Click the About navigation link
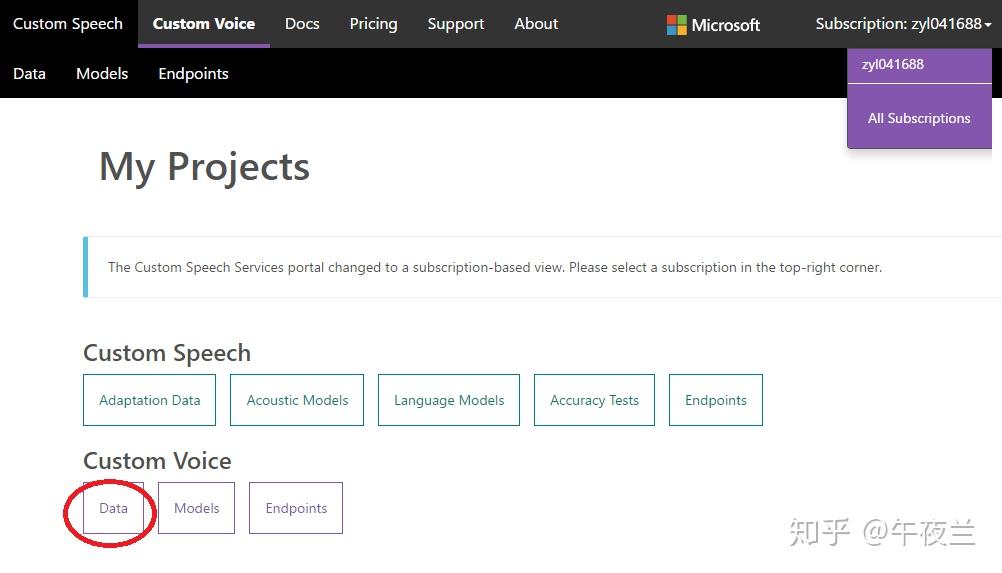The image size is (1002, 573). 536,24
